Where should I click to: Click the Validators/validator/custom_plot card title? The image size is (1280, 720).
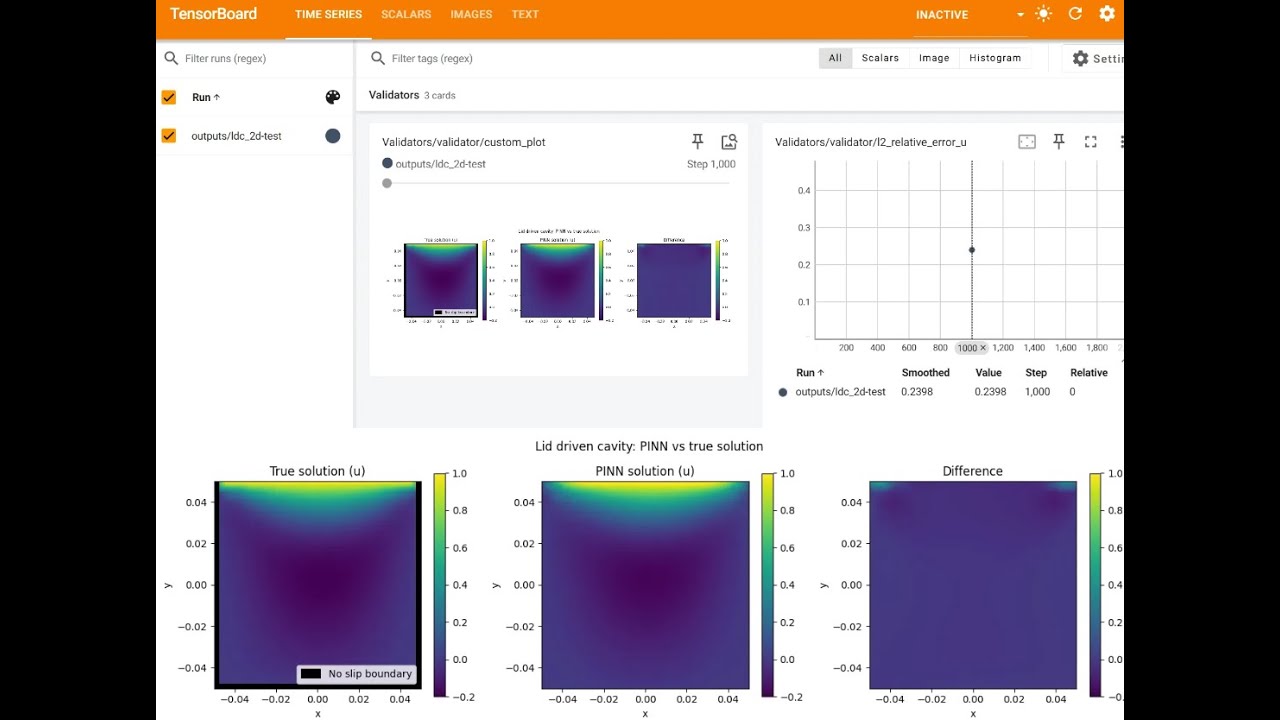[463, 142]
